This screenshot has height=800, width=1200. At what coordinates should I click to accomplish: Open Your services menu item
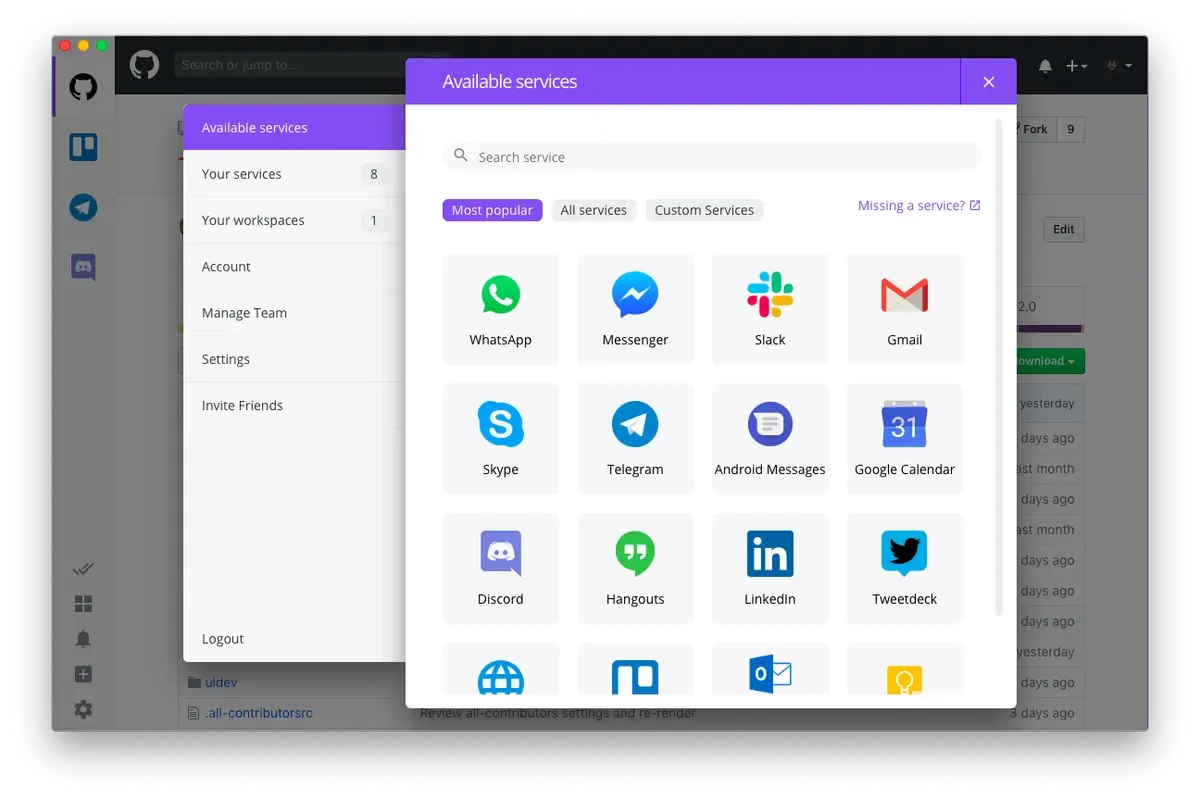click(294, 174)
